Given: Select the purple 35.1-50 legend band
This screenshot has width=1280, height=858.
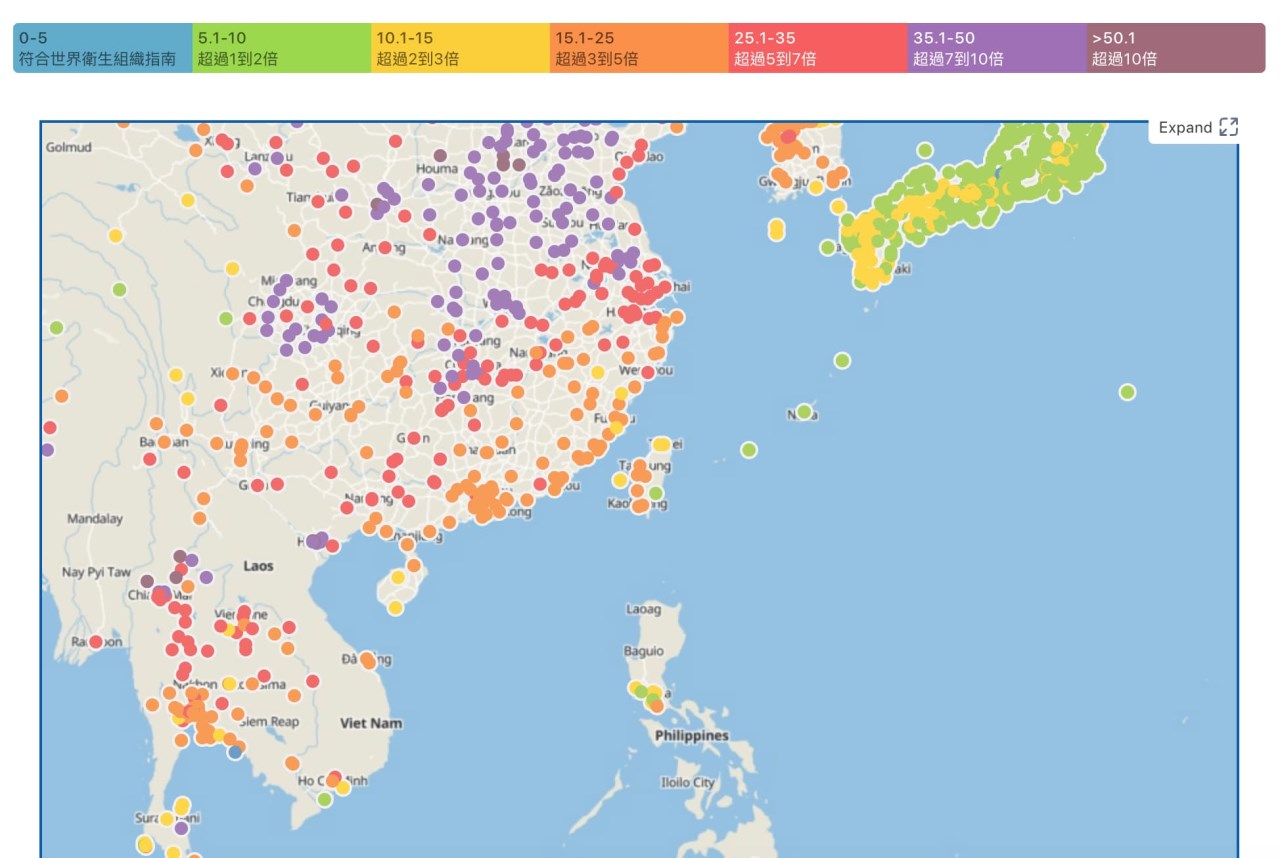Looking at the screenshot, I should [997, 48].
